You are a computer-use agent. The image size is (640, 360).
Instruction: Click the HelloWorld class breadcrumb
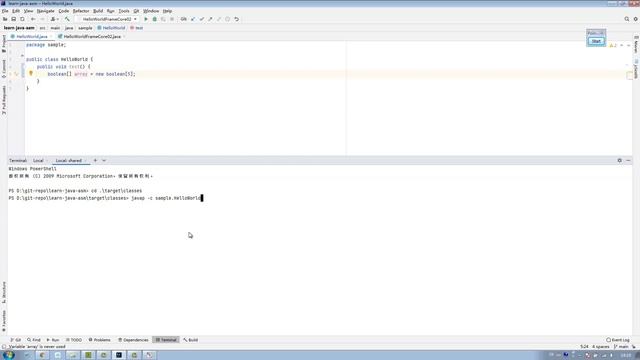pyautogui.click(x=111, y=28)
